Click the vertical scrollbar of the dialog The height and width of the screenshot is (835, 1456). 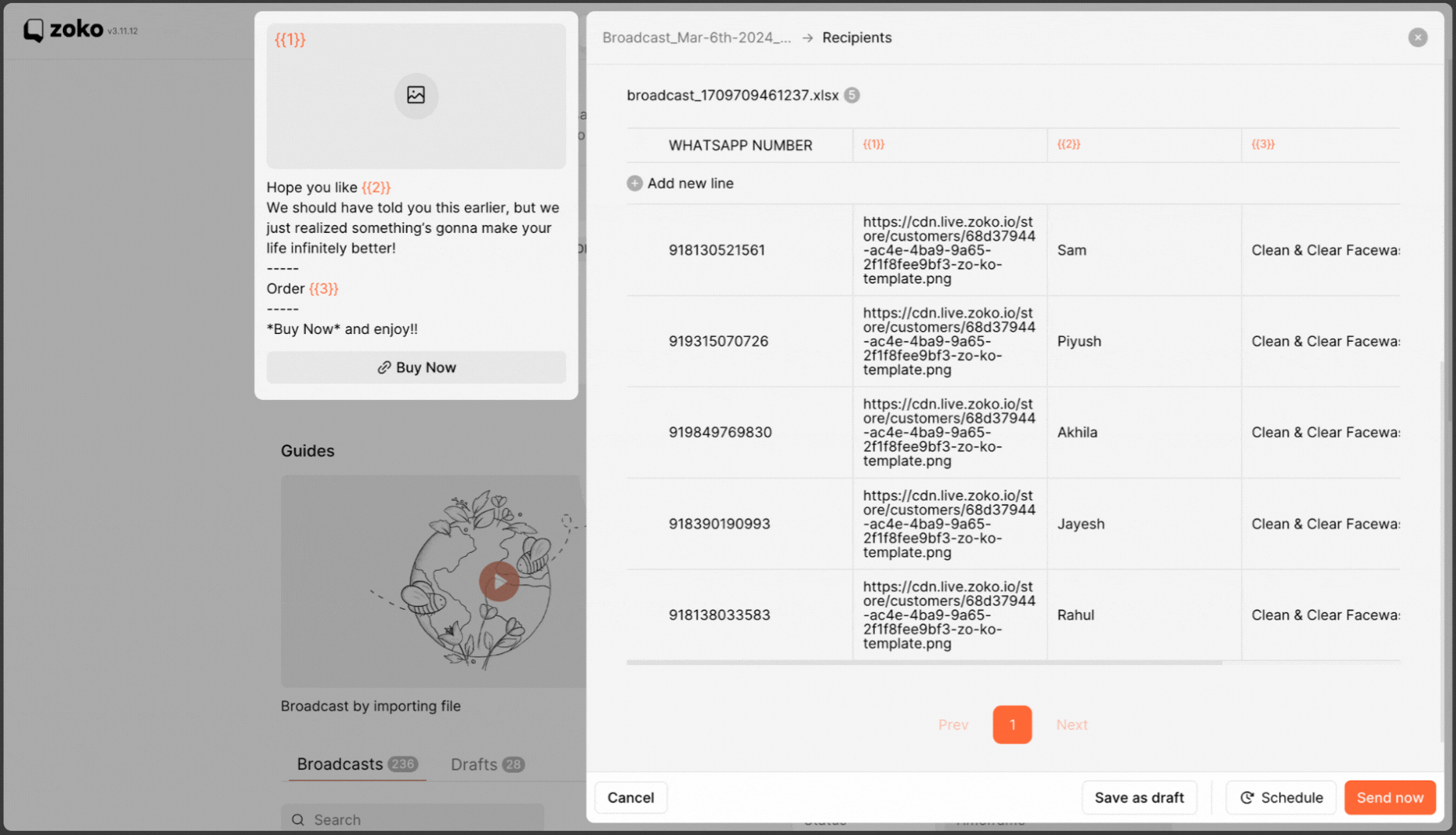point(1441,551)
